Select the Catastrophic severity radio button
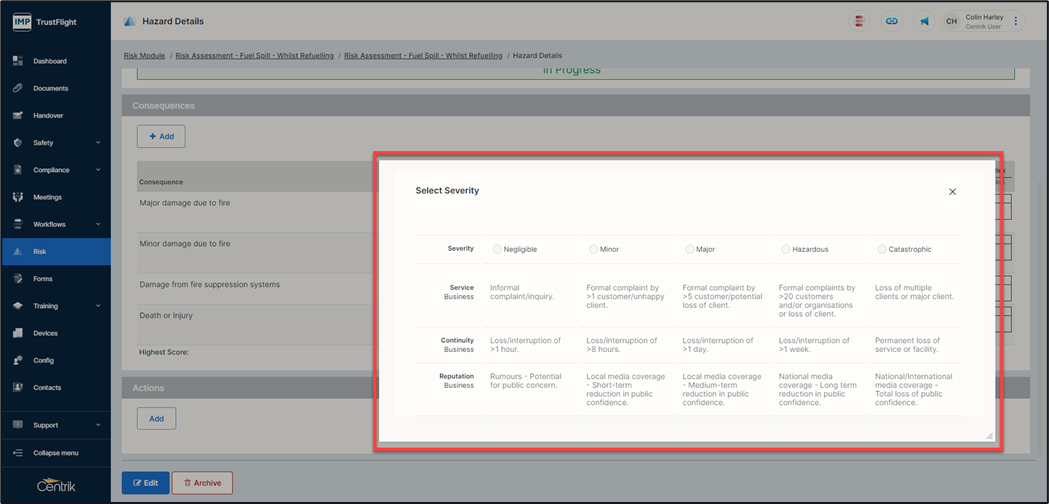The height and width of the screenshot is (504, 1049). point(881,249)
